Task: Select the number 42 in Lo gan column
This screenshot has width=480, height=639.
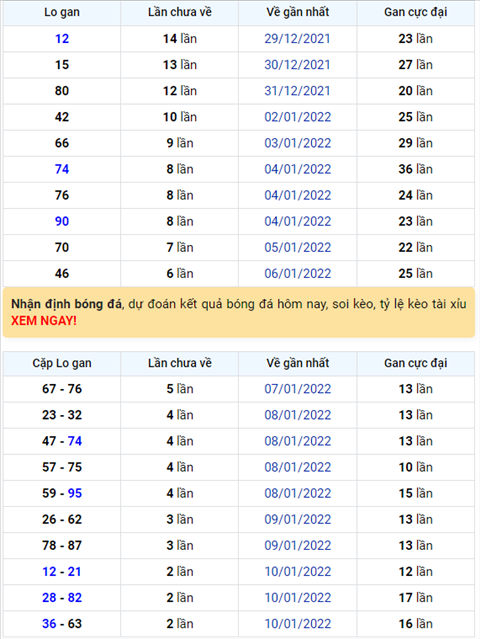Action: pyautogui.click(x=62, y=117)
